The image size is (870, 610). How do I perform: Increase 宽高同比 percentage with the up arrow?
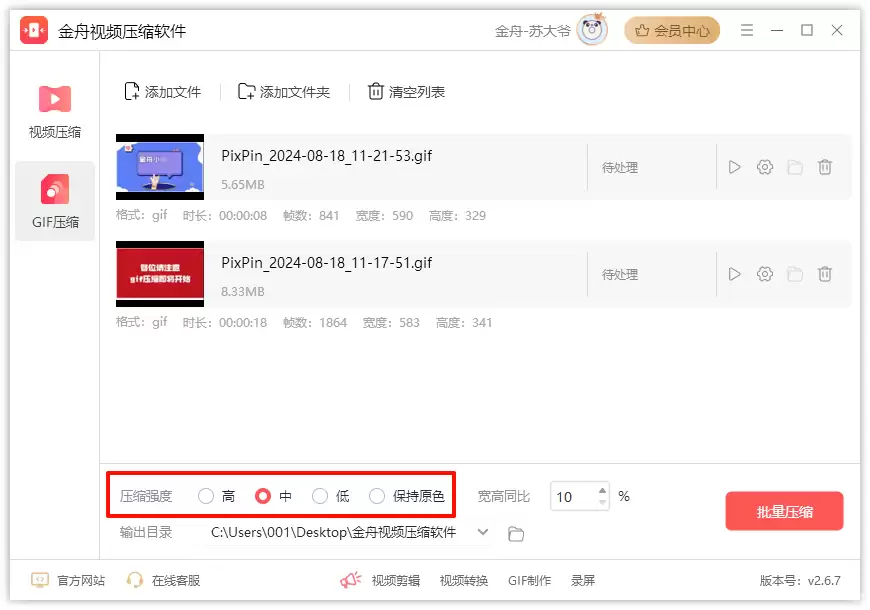(x=603, y=491)
